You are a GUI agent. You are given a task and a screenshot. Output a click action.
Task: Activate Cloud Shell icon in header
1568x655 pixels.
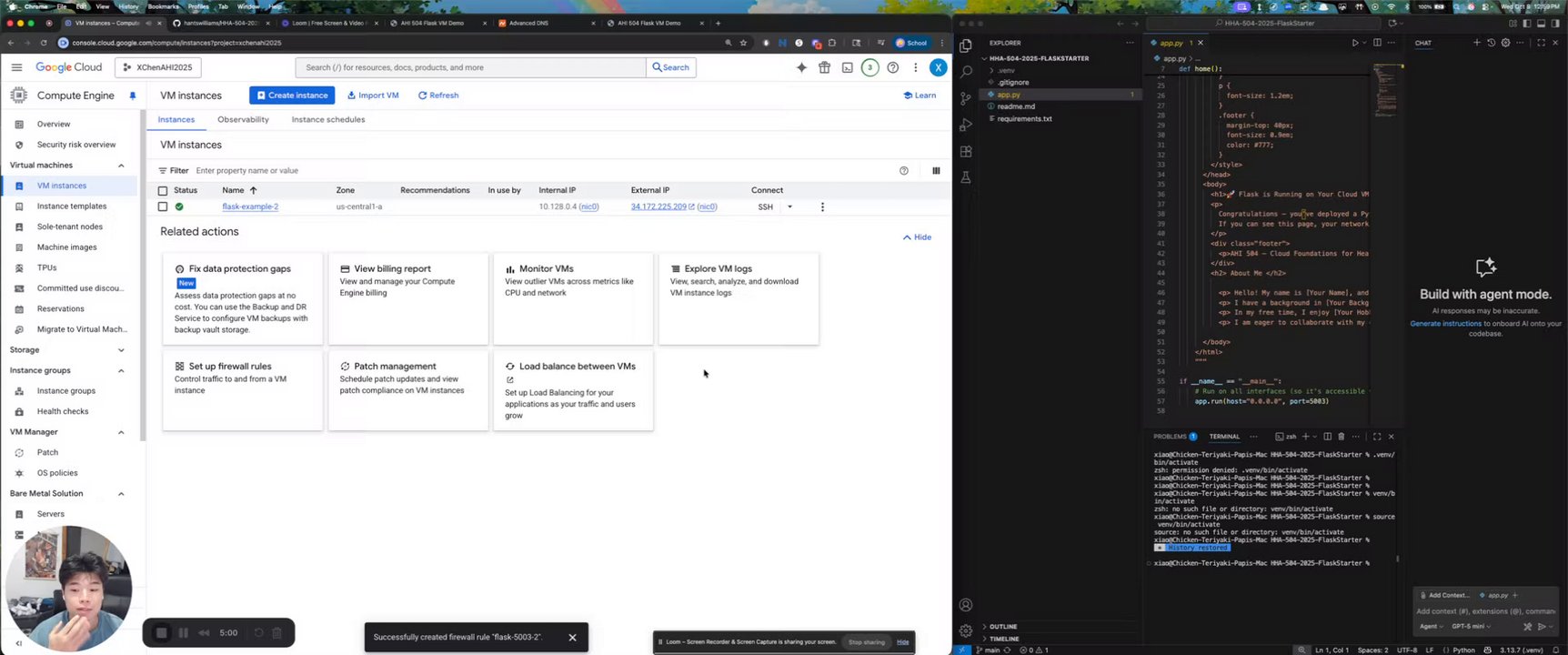(x=847, y=67)
